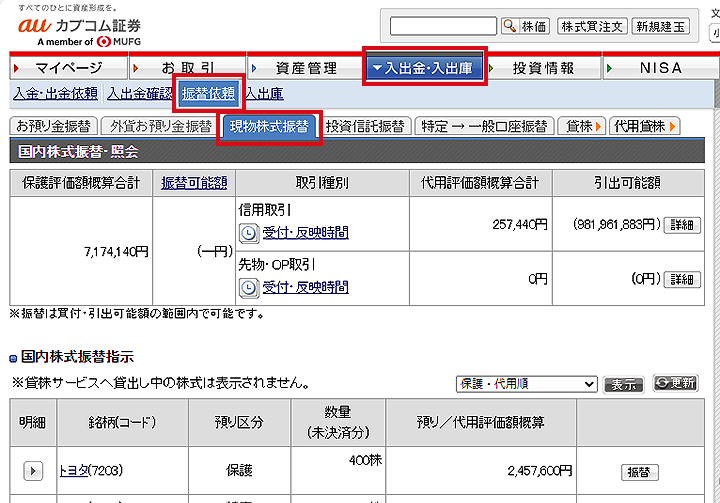Click the 振替可能額 header link
The height and width of the screenshot is (503, 720).
(x=194, y=183)
